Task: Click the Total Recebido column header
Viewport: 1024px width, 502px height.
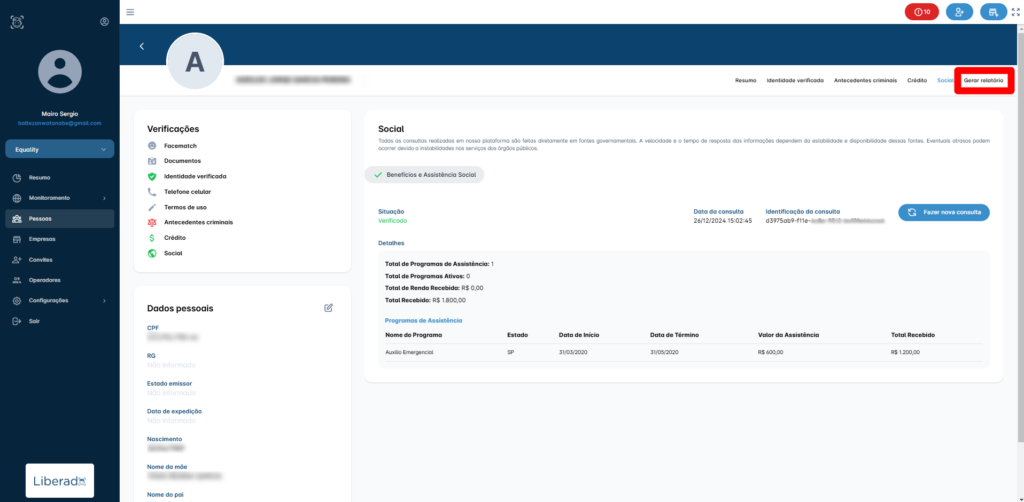Action: pyautogui.click(x=913, y=335)
